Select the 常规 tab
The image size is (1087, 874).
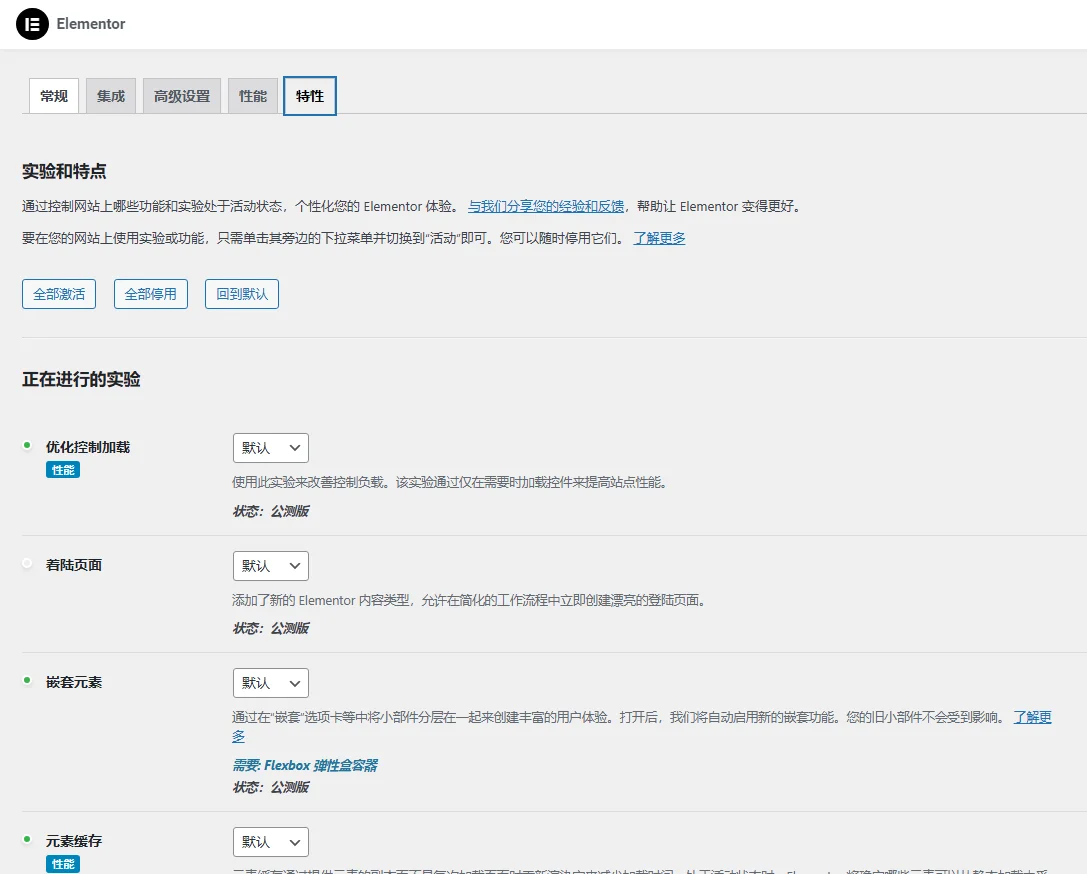(x=53, y=95)
